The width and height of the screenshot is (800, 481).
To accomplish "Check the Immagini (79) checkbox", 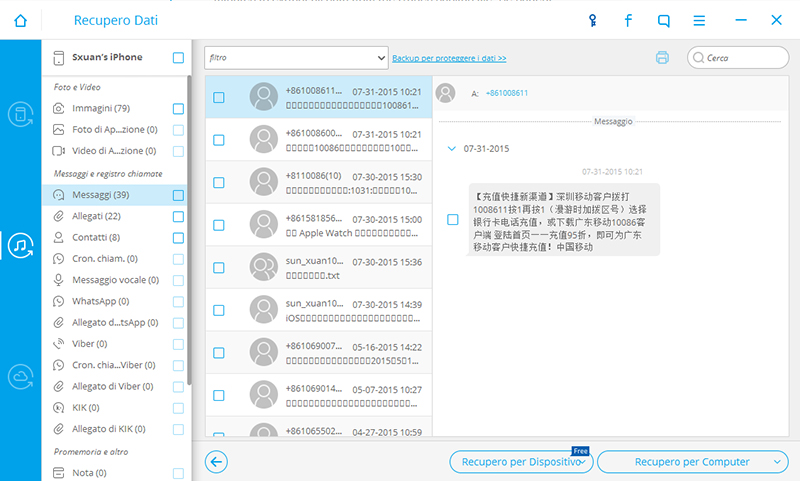I will point(178,108).
